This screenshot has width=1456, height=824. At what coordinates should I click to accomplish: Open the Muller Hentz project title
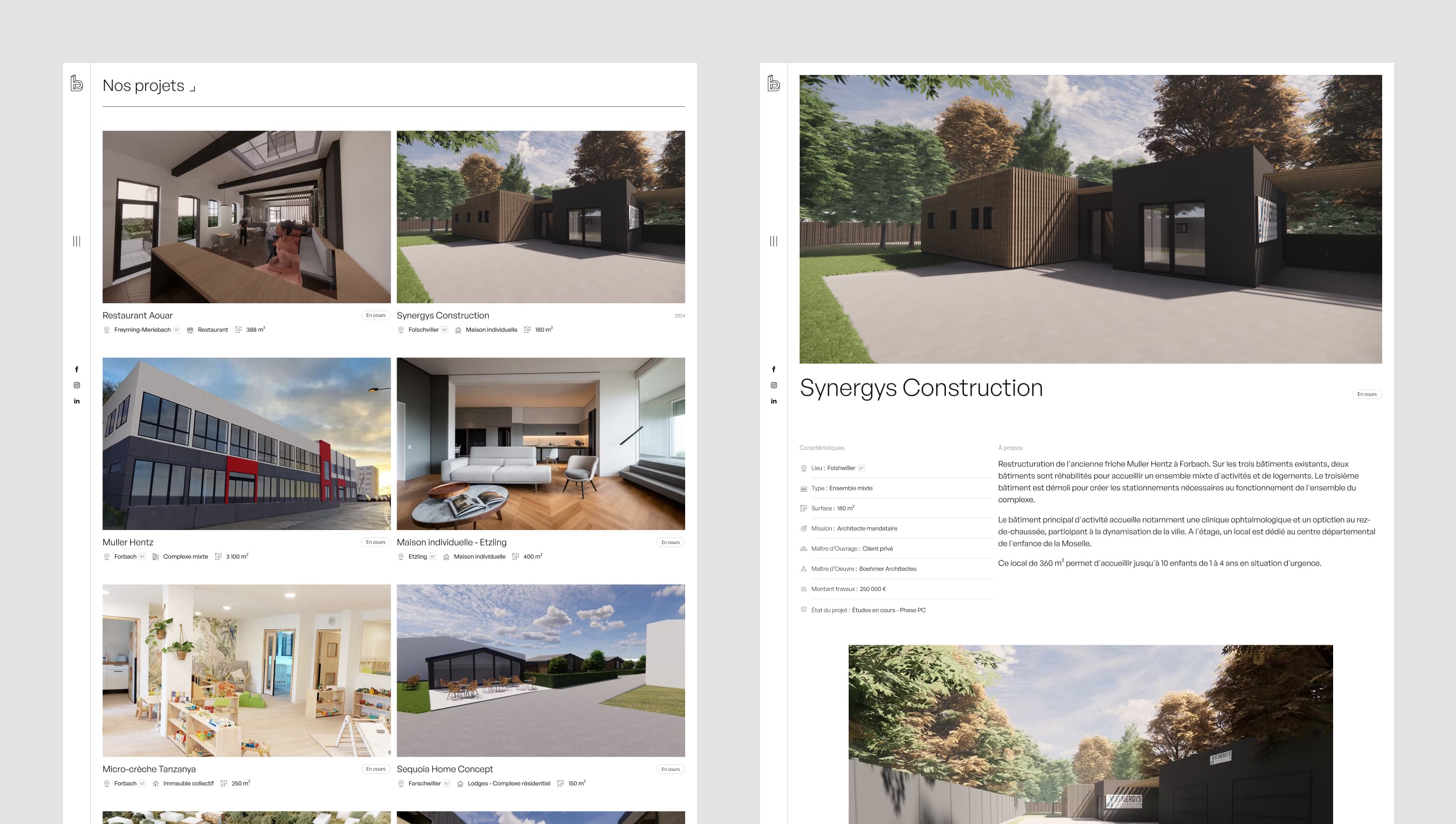click(128, 542)
